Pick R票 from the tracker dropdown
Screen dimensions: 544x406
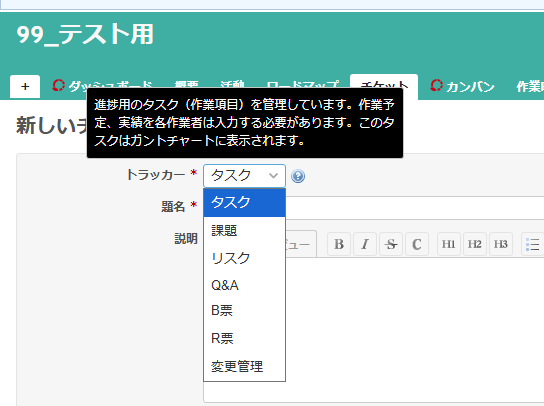point(244,338)
